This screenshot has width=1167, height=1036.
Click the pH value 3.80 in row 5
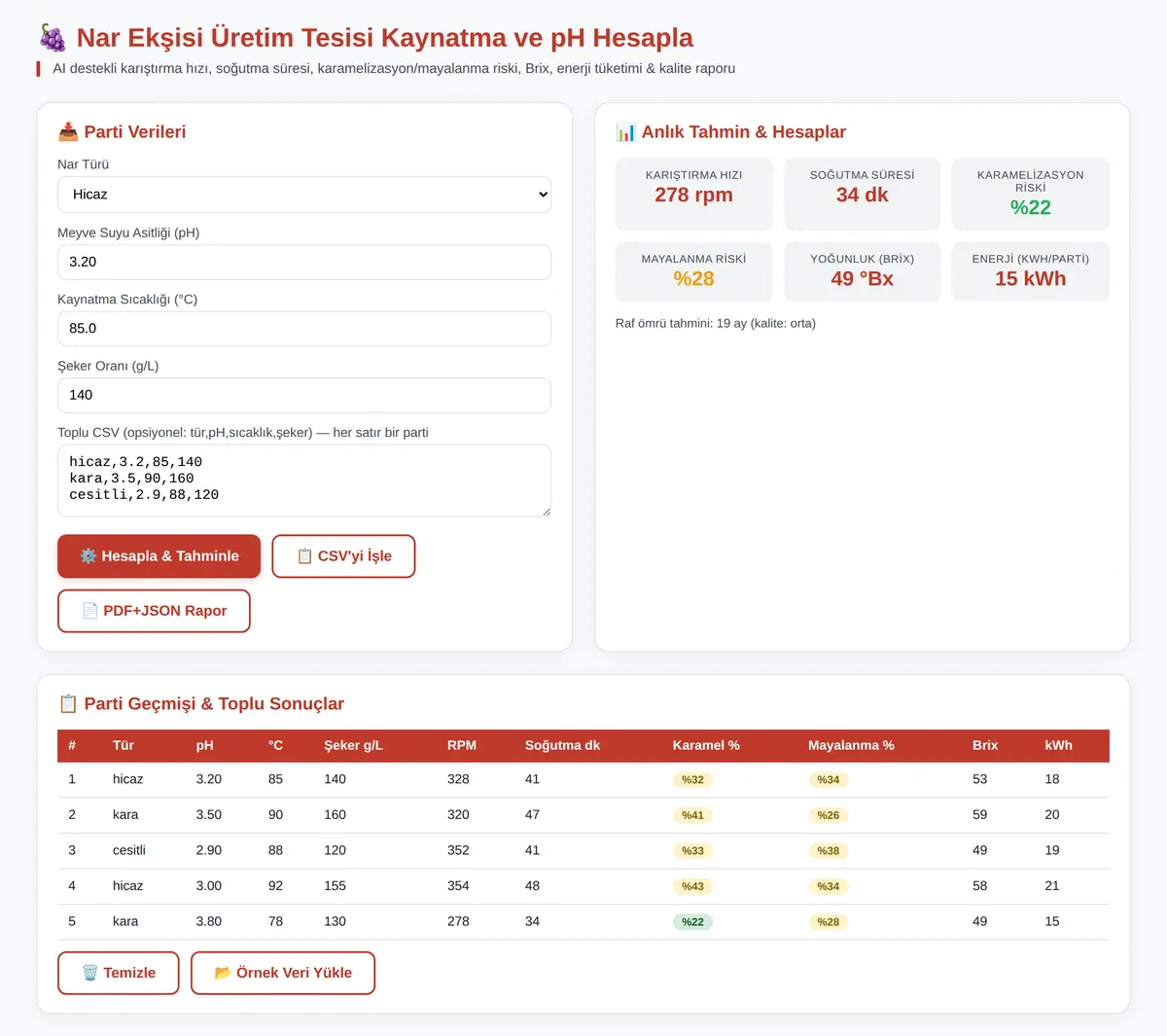(x=209, y=922)
